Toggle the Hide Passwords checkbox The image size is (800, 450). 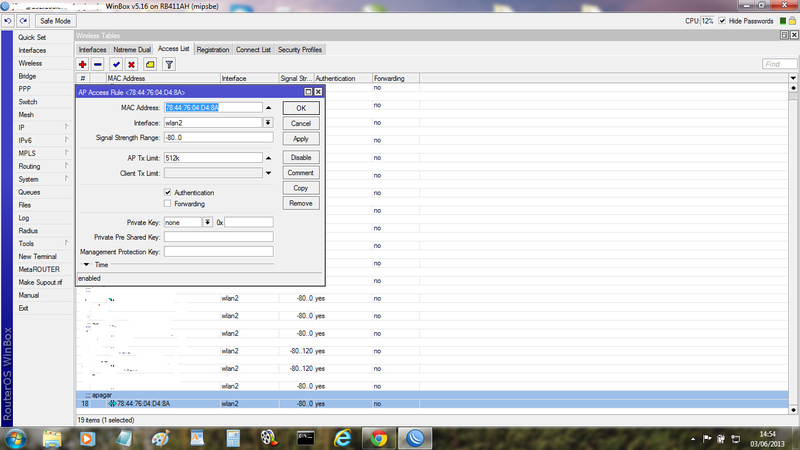[x=722, y=21]
